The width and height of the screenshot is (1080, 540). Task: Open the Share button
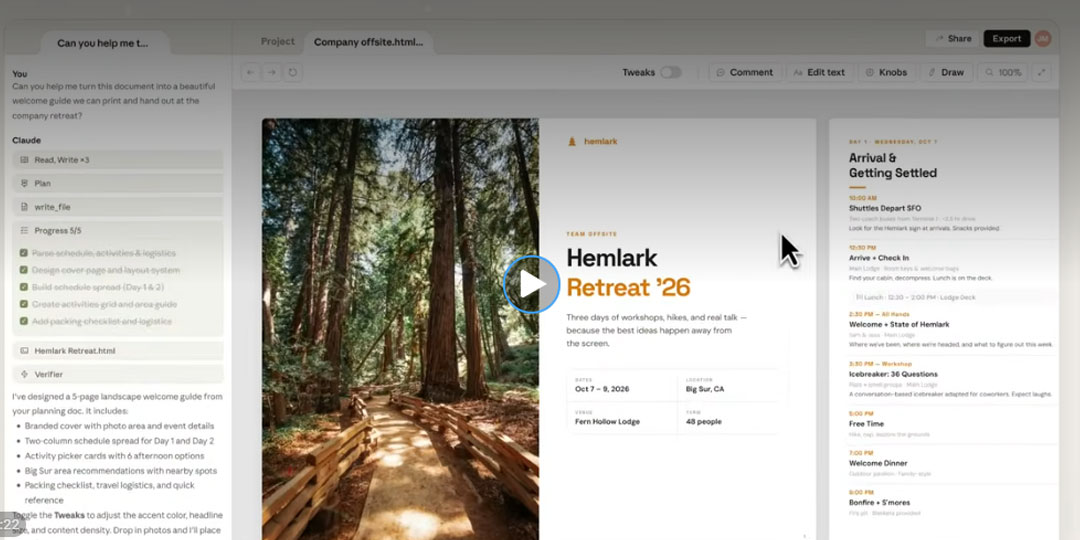[951, 39]
